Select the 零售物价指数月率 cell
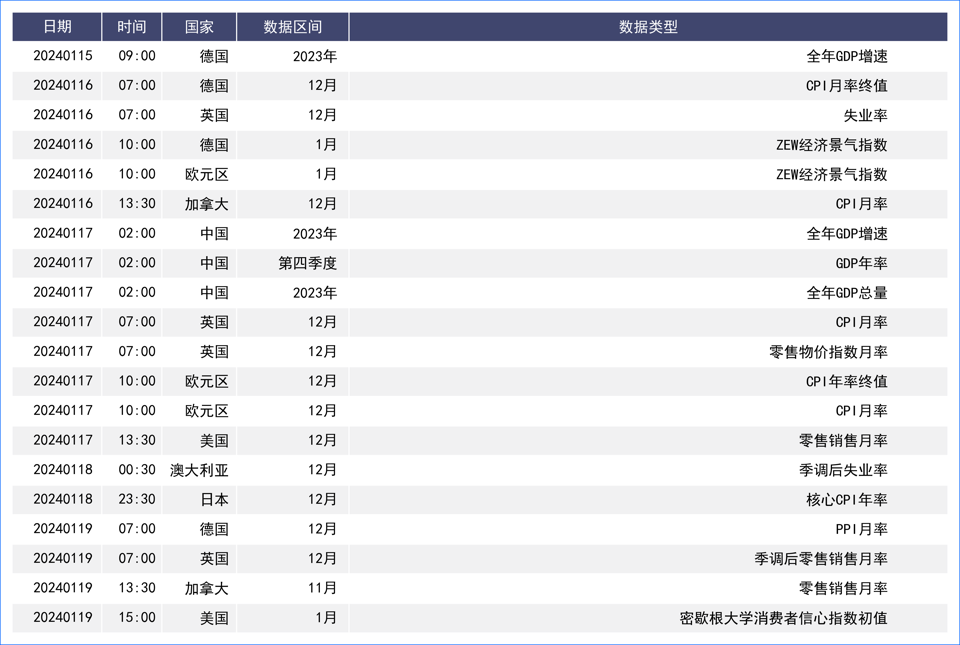The height and width of the screenshot is (645, 960). 828,352
